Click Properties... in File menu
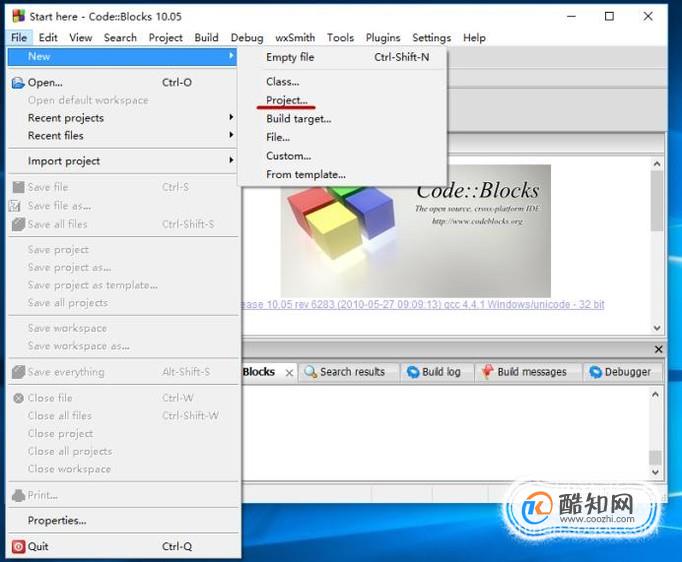The width and height of the screenshot is (682, 562). (x=123, y=520)
